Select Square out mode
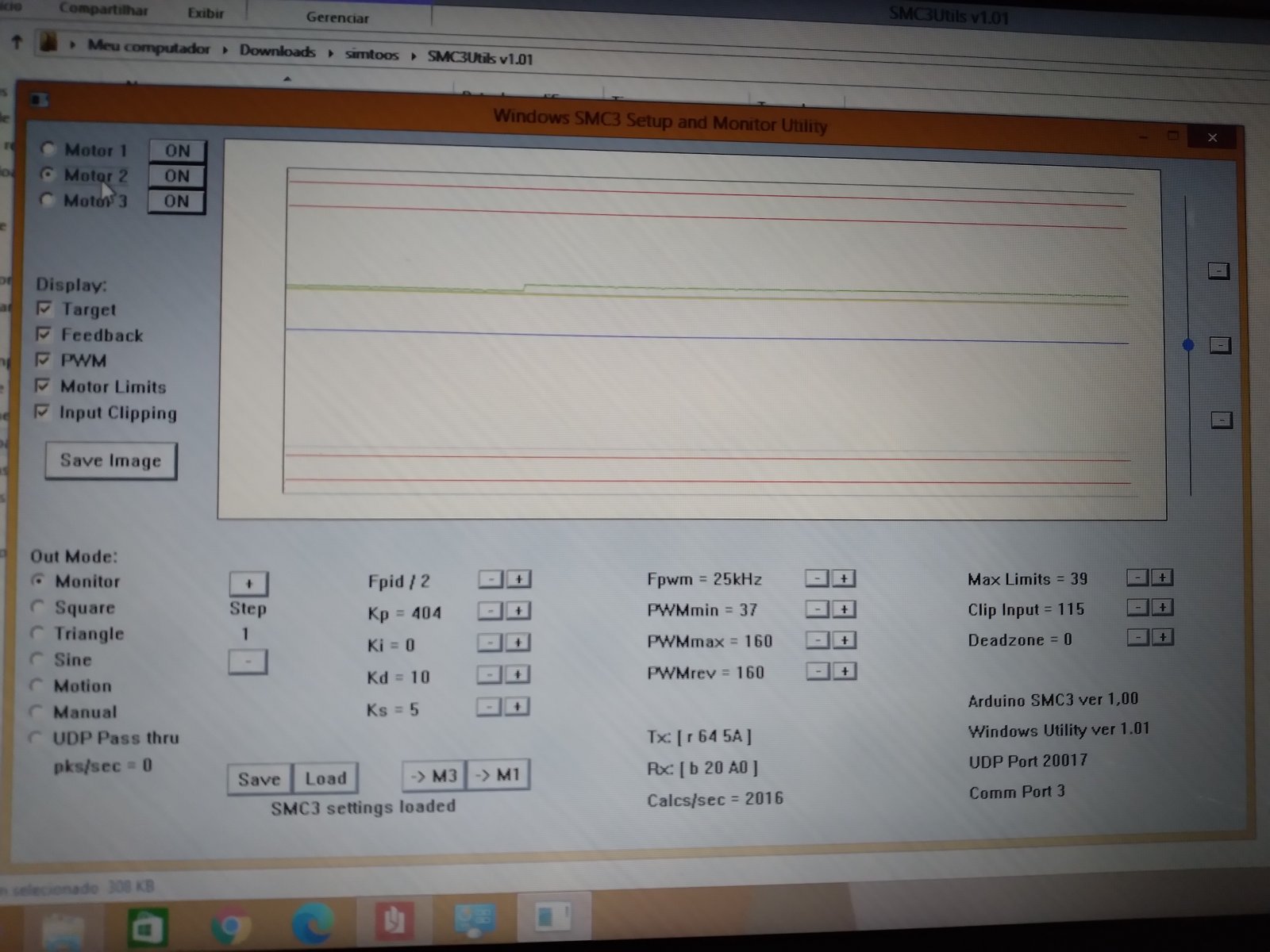The image size is (1270, 952). 37,607
